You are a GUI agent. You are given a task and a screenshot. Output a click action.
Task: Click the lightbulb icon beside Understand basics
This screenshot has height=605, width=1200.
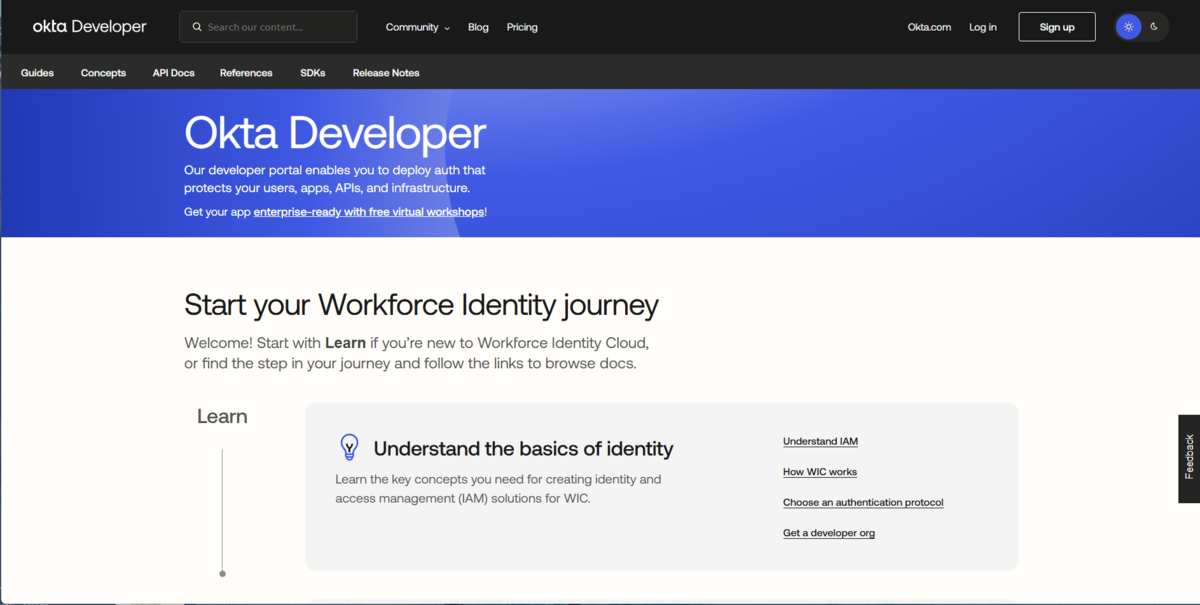click(349, 447)
